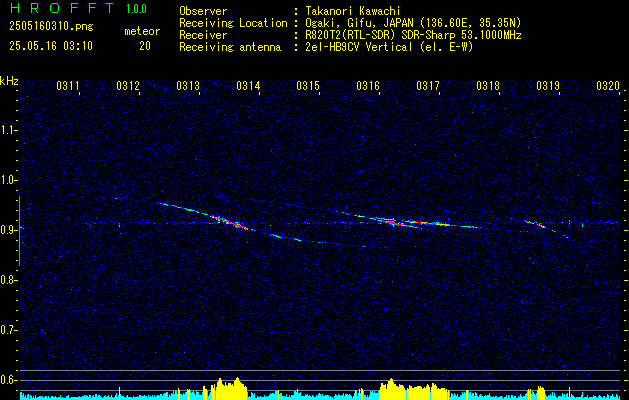629x400 pixels.
Task: Click the 0311 time axis label
Action: click(x=68, y=85)
